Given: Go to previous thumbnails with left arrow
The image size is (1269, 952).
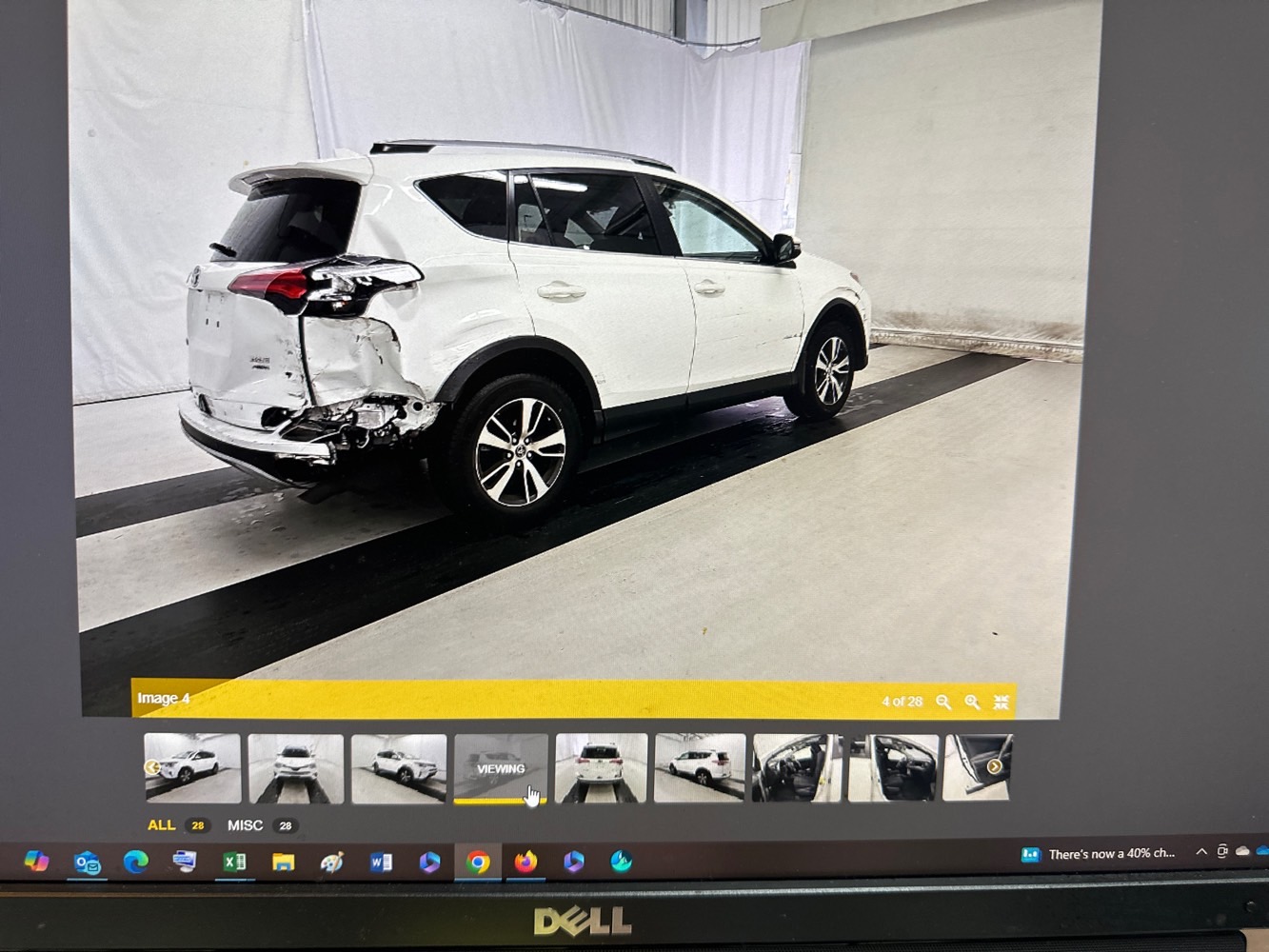Looking at the screenshot, I should point(151,767).
